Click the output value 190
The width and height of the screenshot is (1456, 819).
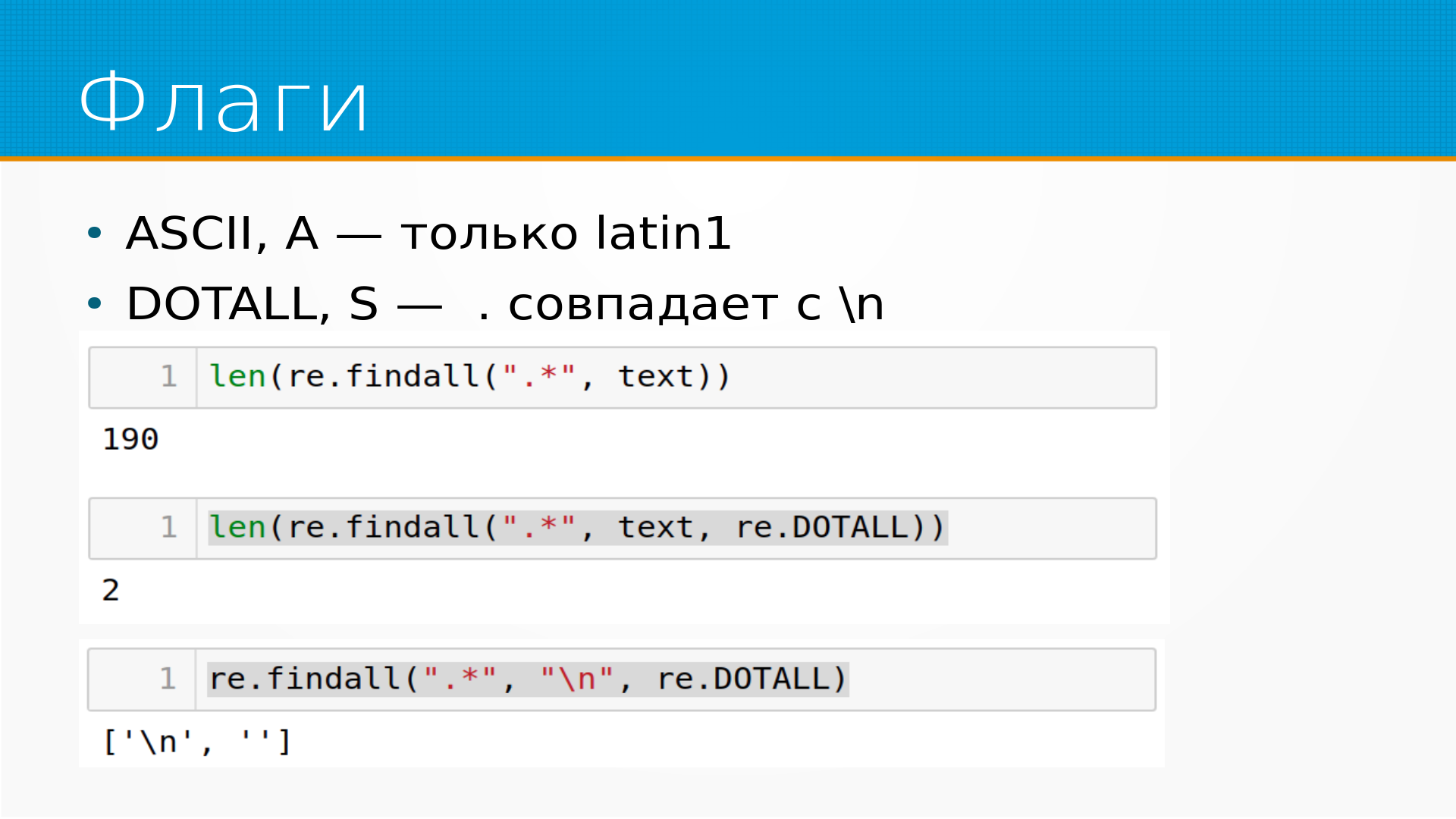[x=130, y=439]
